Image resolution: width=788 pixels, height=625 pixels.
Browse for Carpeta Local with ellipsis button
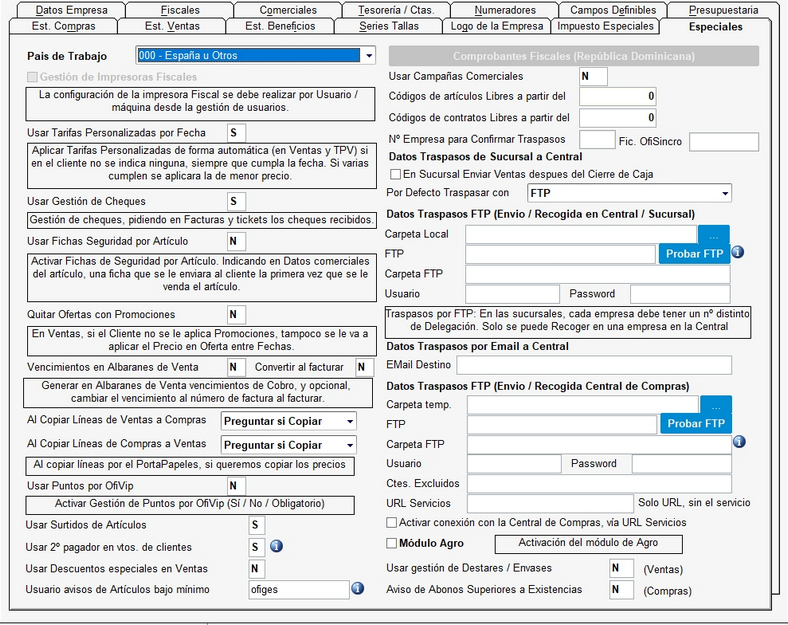714,235
